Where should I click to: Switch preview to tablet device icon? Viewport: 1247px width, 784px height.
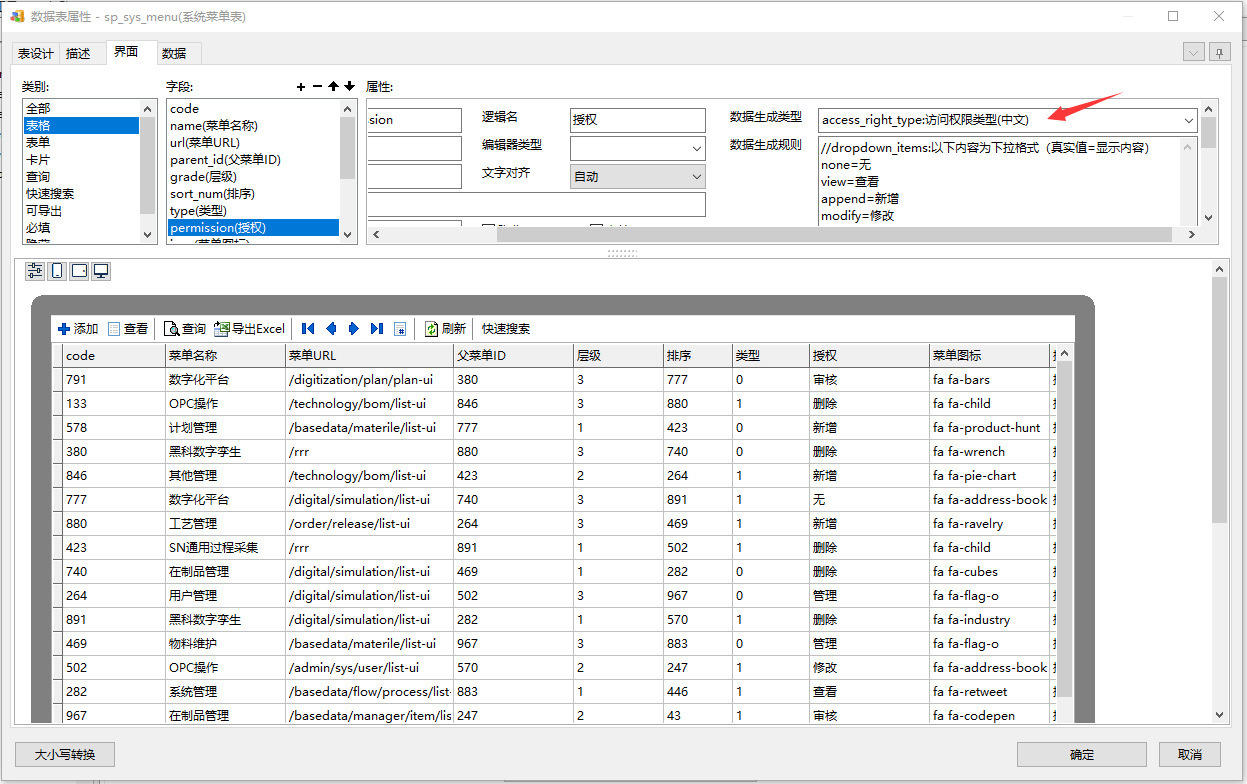click(79, 271)
